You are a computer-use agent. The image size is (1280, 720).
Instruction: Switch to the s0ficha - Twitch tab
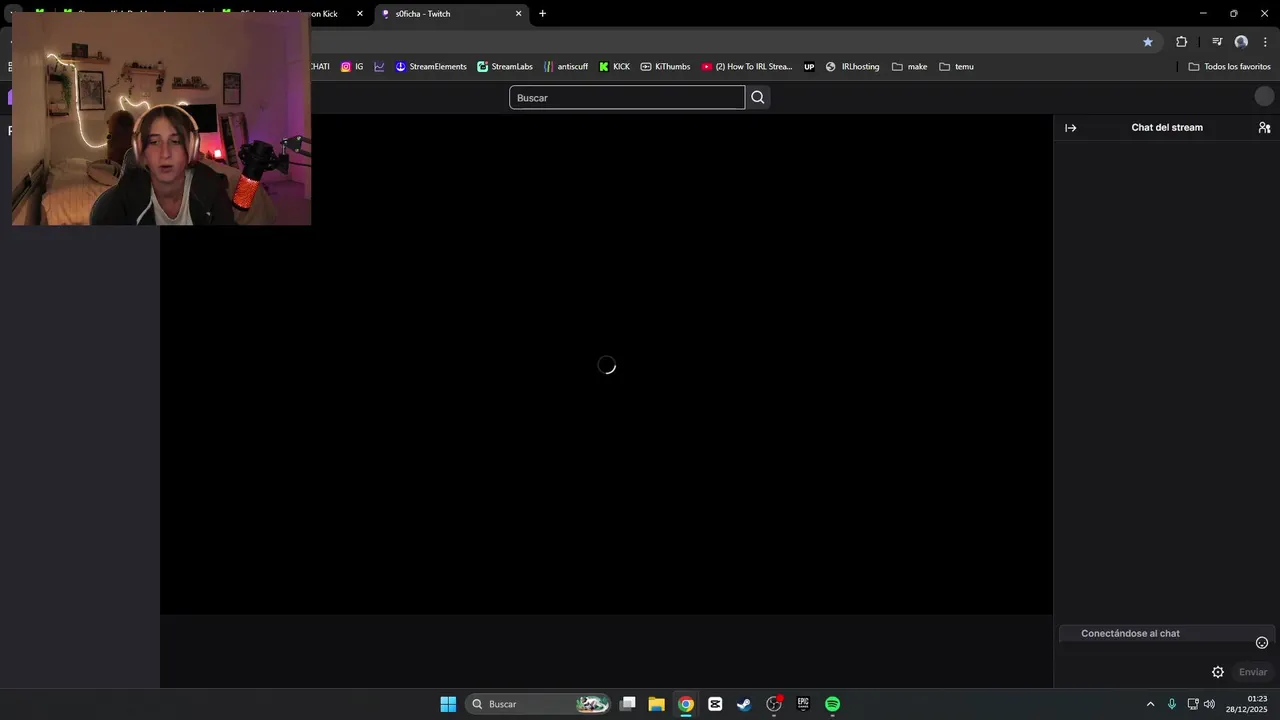tap(449, 14)
